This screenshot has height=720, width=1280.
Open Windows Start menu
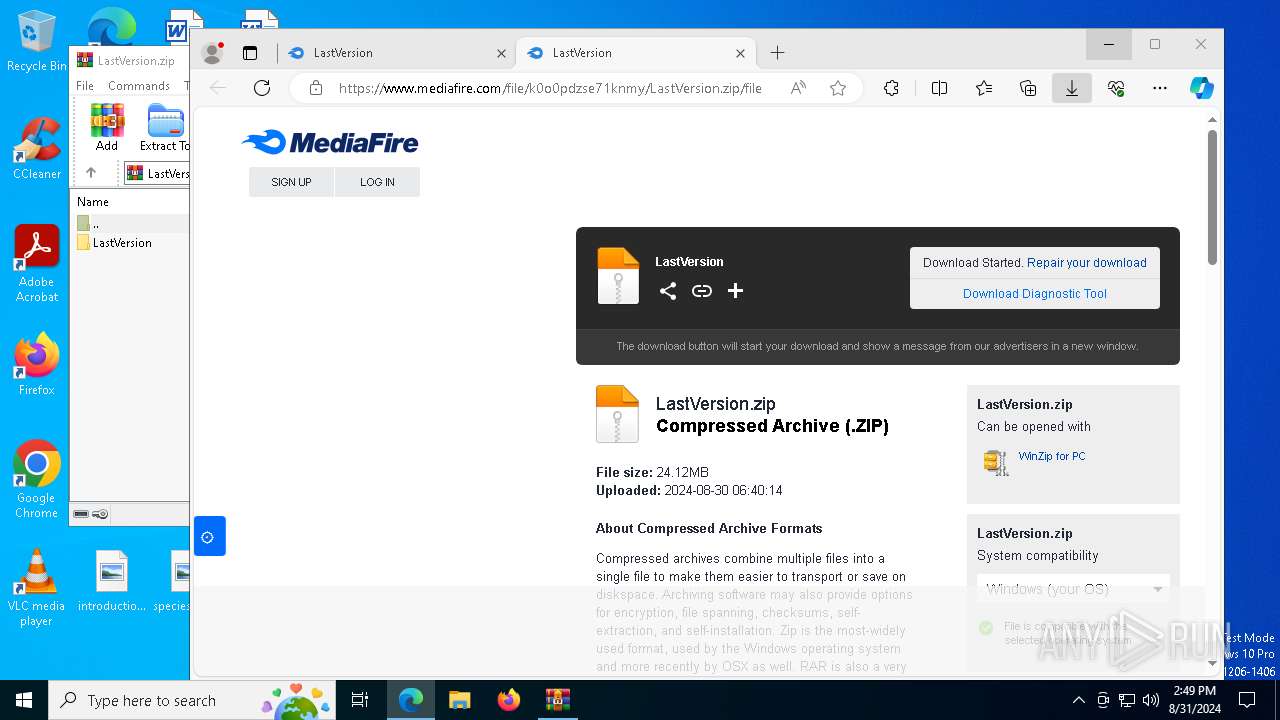coord(24,700)
